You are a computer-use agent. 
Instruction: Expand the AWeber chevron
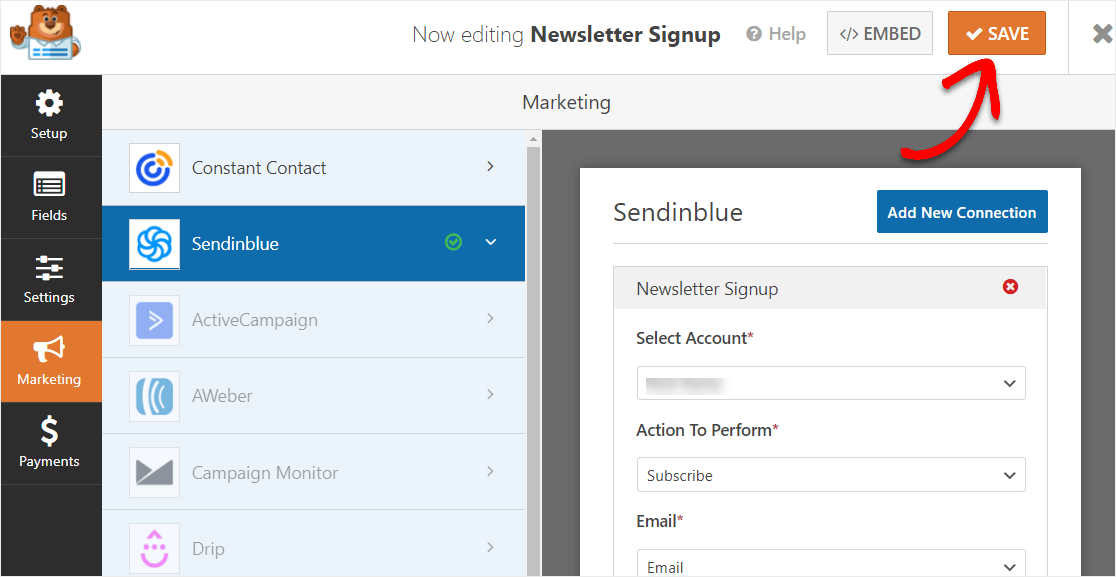pyautogui.click(x=490, y=395)
